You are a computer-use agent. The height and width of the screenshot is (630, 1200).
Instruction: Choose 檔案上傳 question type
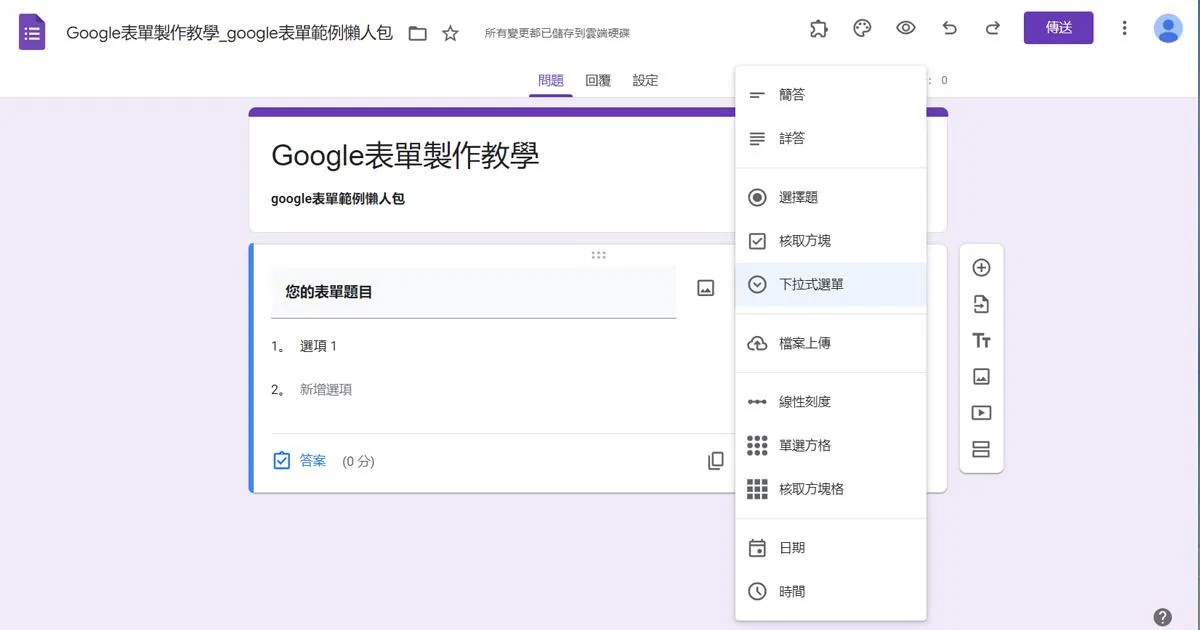point(831,343)
